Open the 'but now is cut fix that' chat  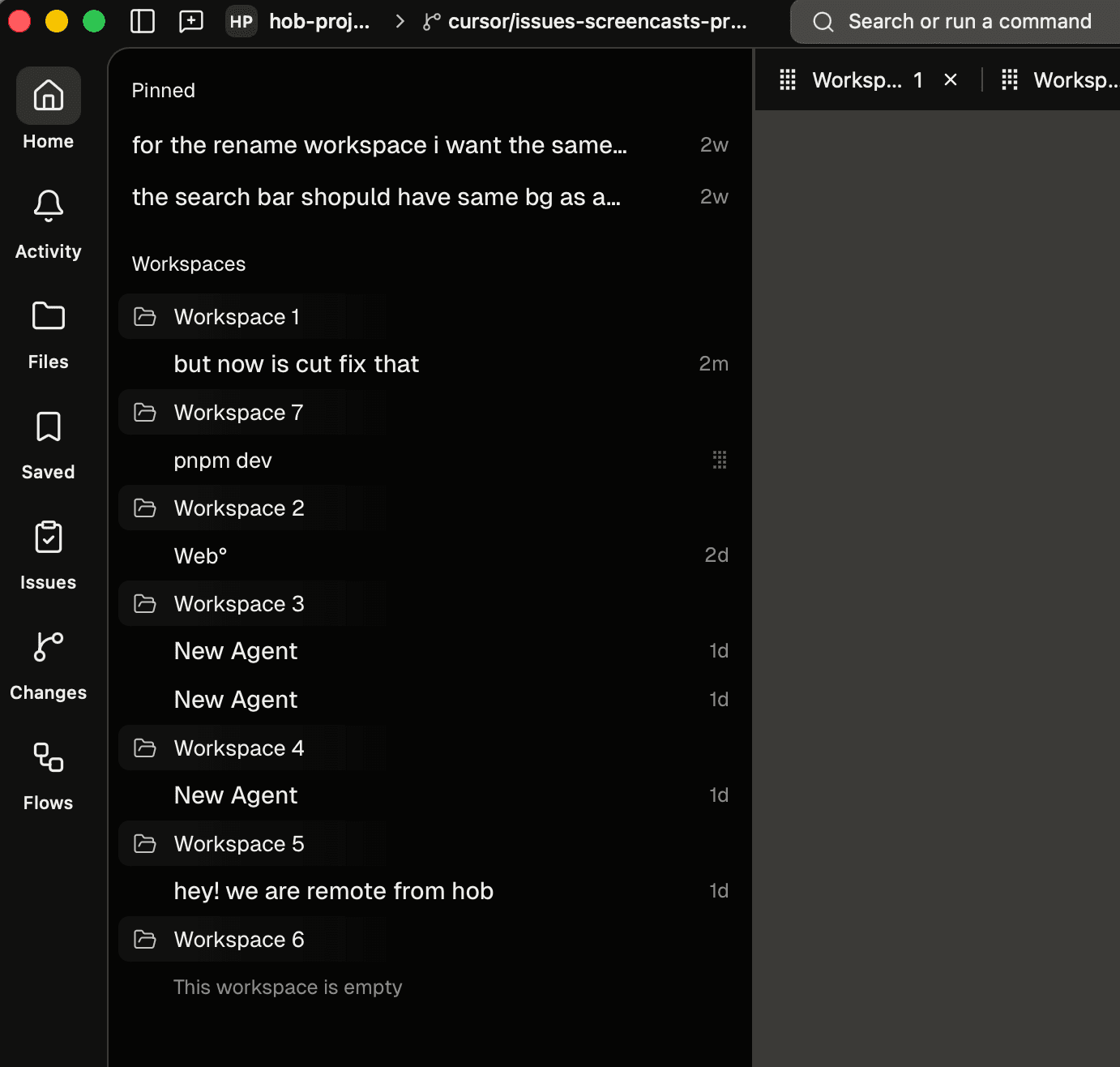(x=430, y=364)
